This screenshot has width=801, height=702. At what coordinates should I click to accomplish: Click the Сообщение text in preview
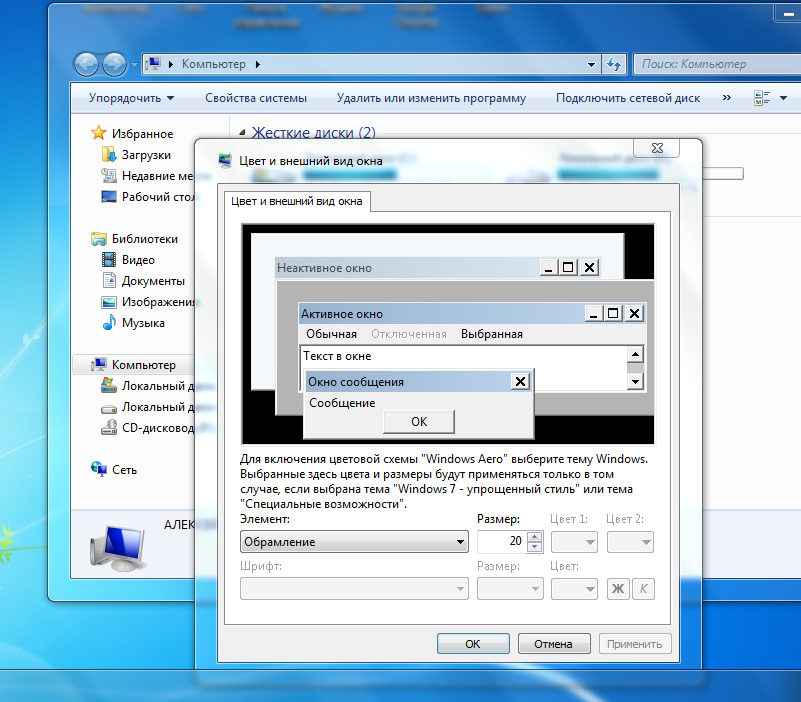click(x=342, y=403)
